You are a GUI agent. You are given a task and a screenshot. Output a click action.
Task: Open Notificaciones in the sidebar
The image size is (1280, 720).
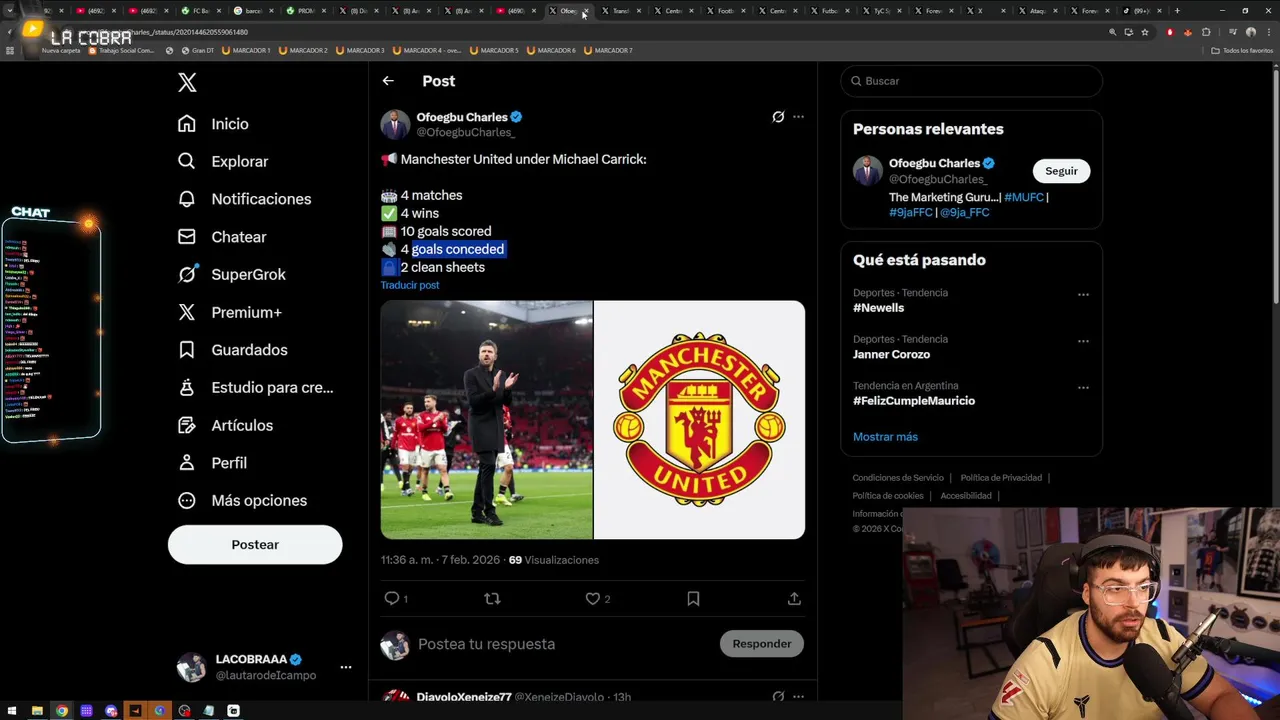244,199
